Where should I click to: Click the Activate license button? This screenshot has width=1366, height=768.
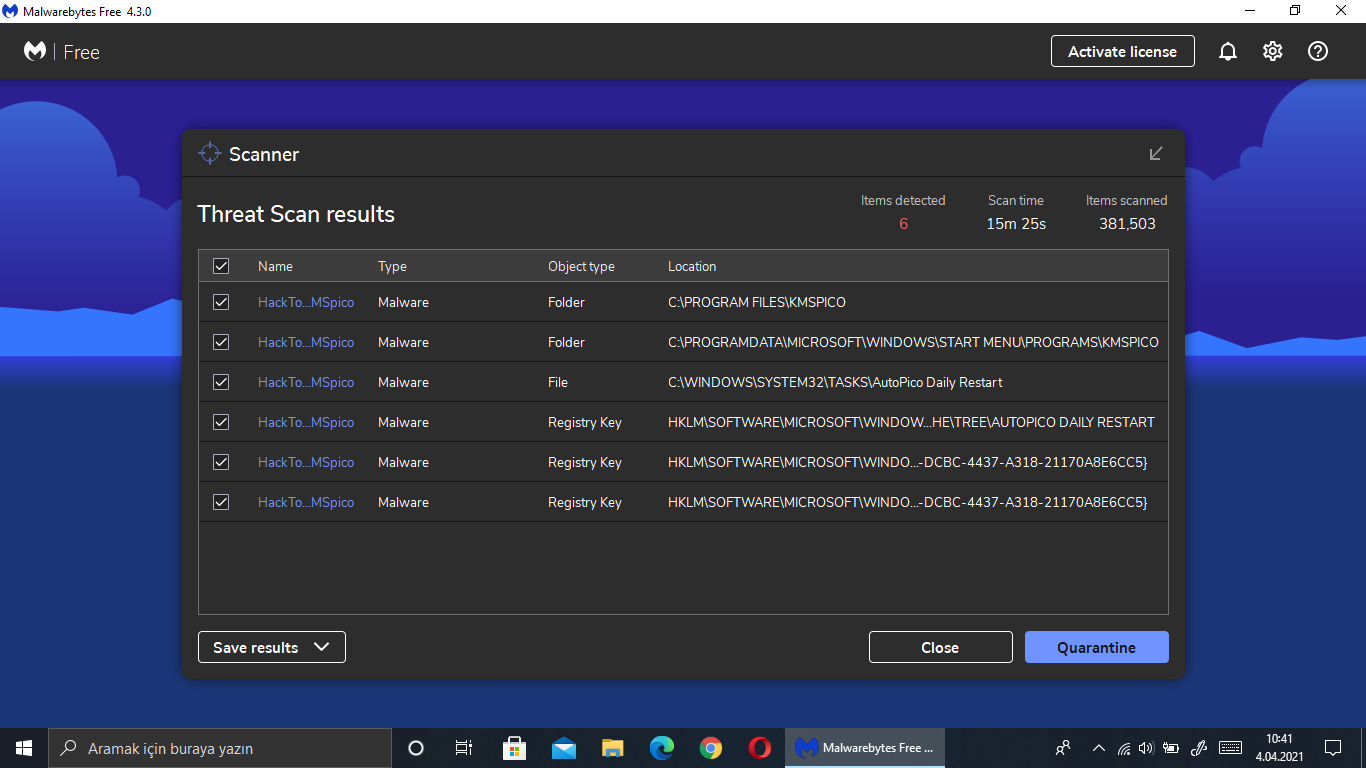[x=1123, y=51]
